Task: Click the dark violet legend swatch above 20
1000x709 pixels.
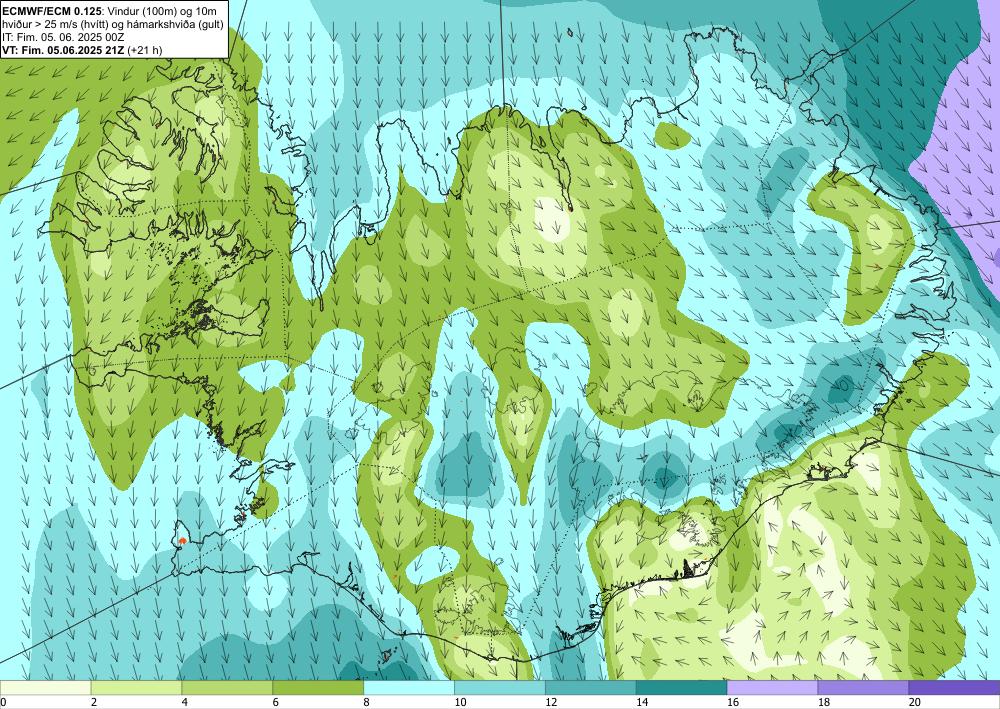Action: click(x=954, y=688)
